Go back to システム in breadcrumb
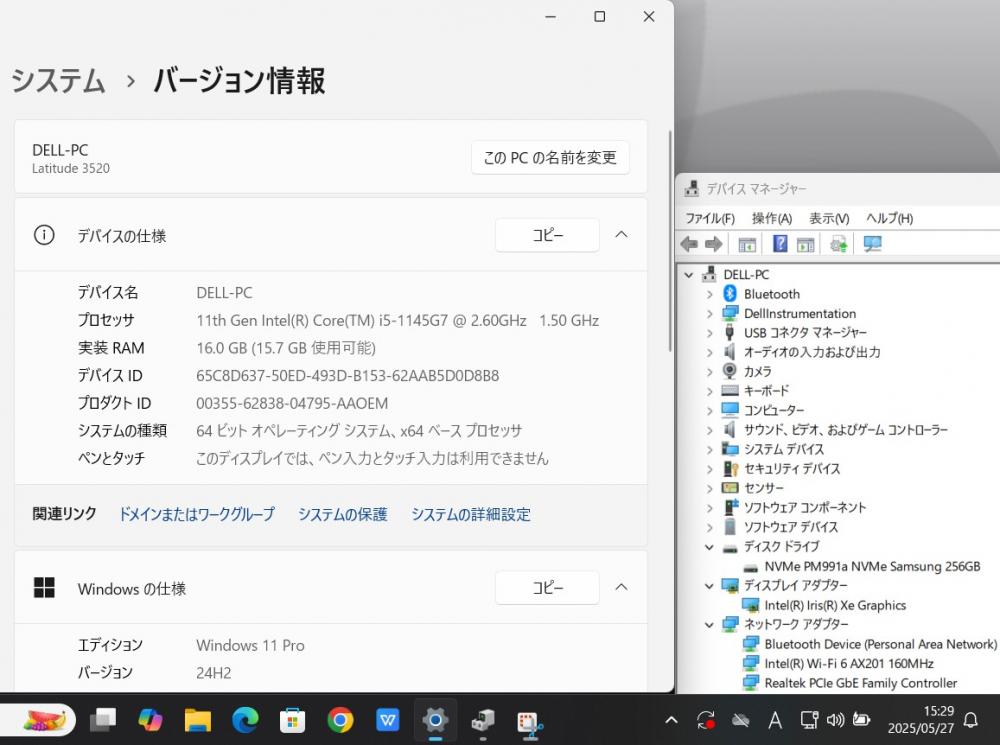 (x=58, y=81)
